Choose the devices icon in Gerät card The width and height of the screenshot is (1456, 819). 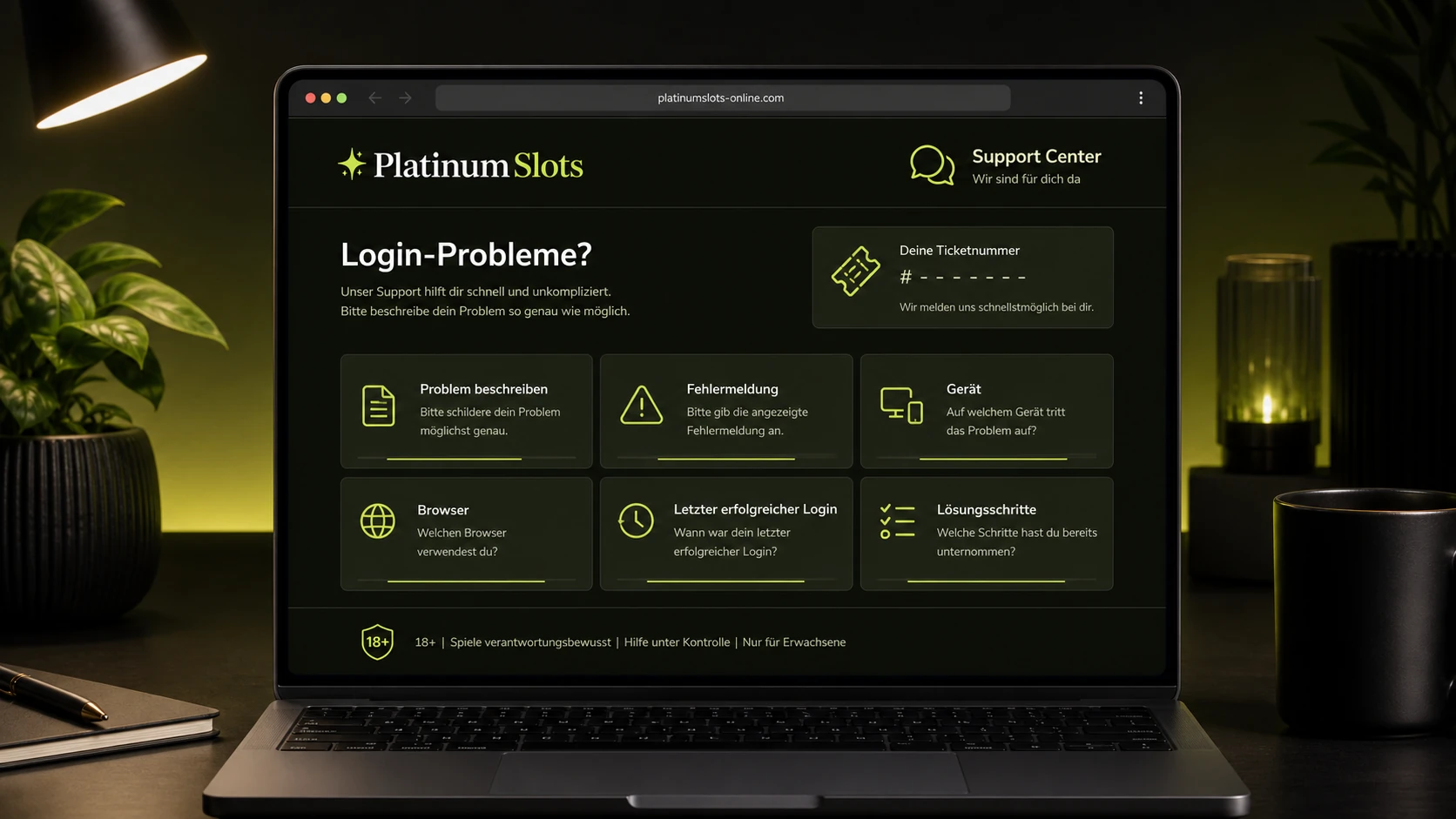(x=901, y=406)
